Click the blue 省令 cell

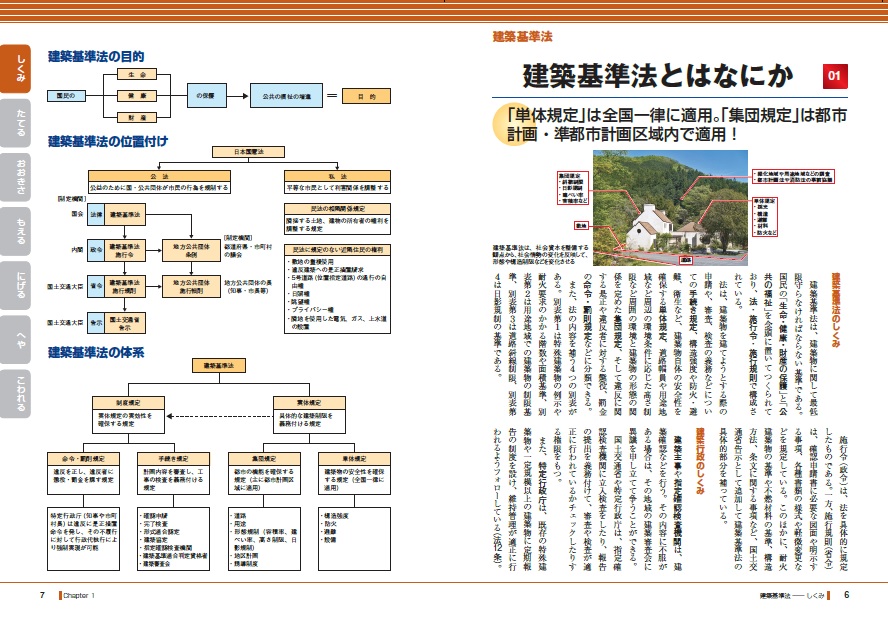[96, 286]
